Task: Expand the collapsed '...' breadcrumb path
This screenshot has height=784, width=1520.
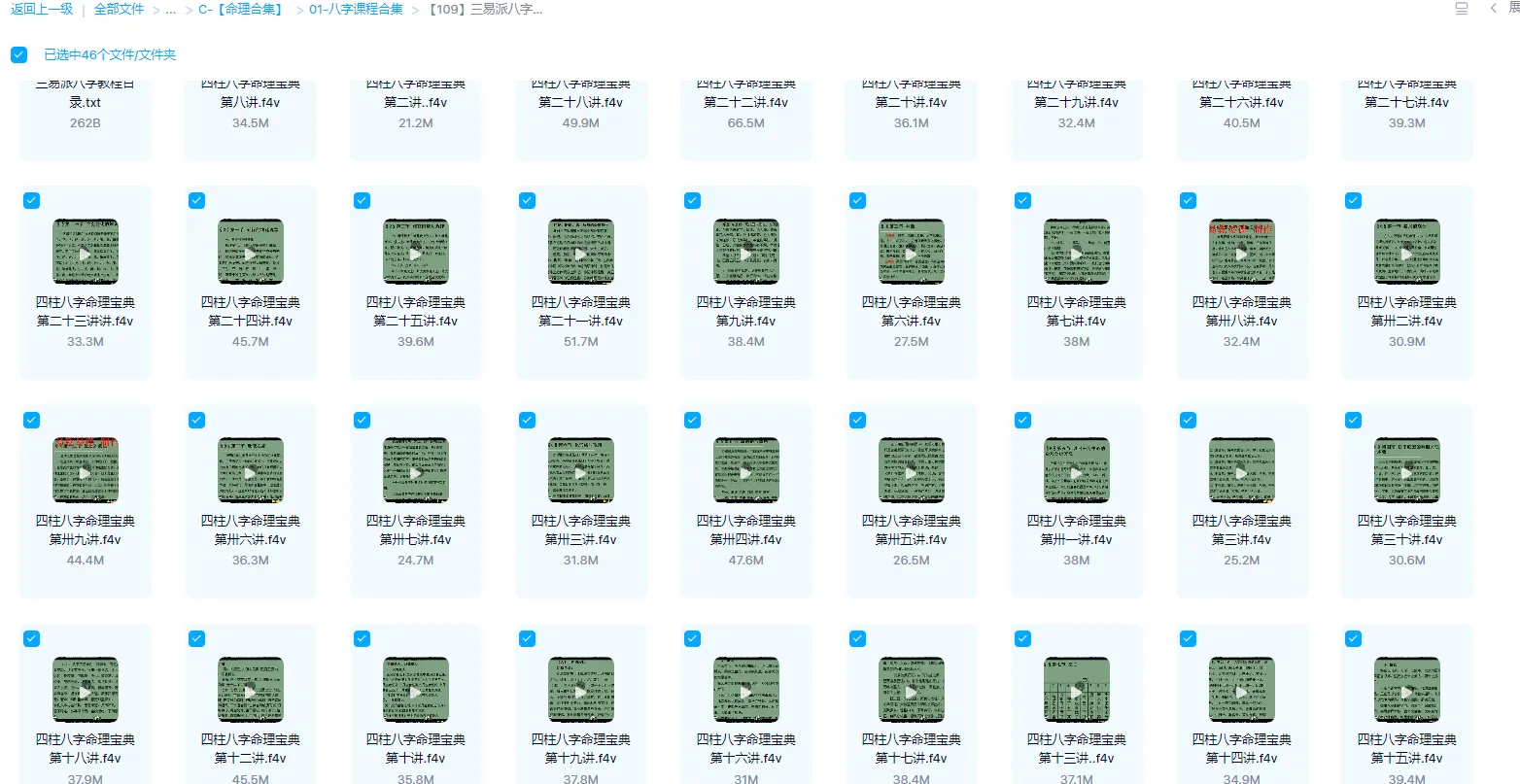Action: (x=171, y=10)
